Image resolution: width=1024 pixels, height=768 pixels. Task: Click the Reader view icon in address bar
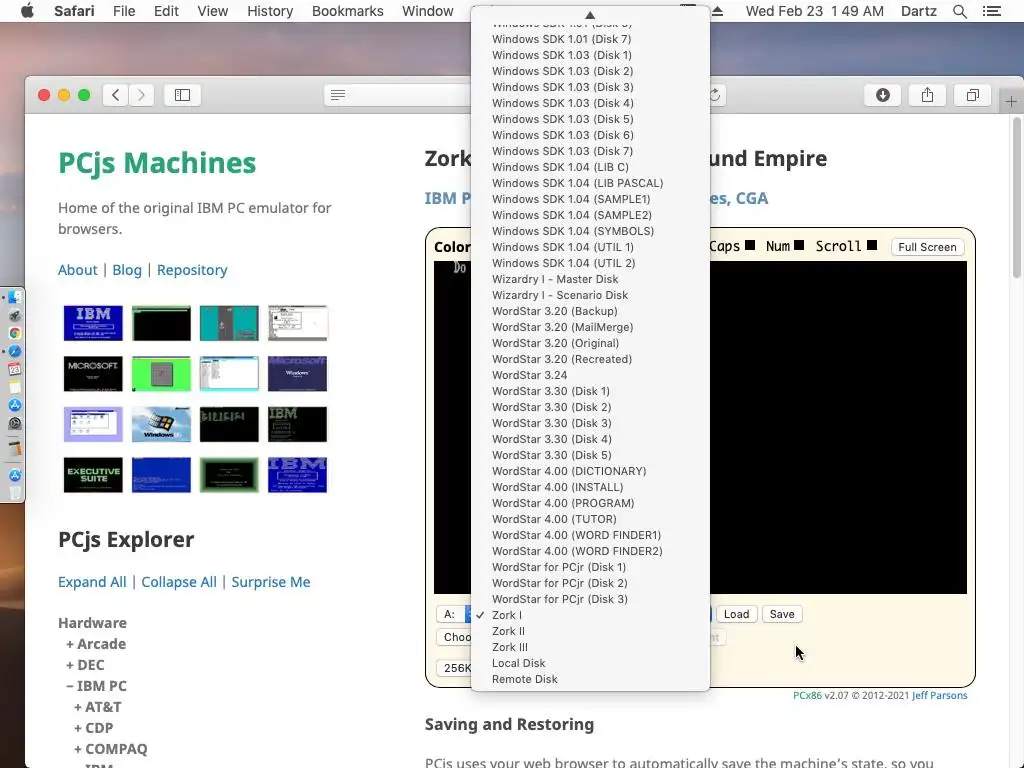click(338, 95)
